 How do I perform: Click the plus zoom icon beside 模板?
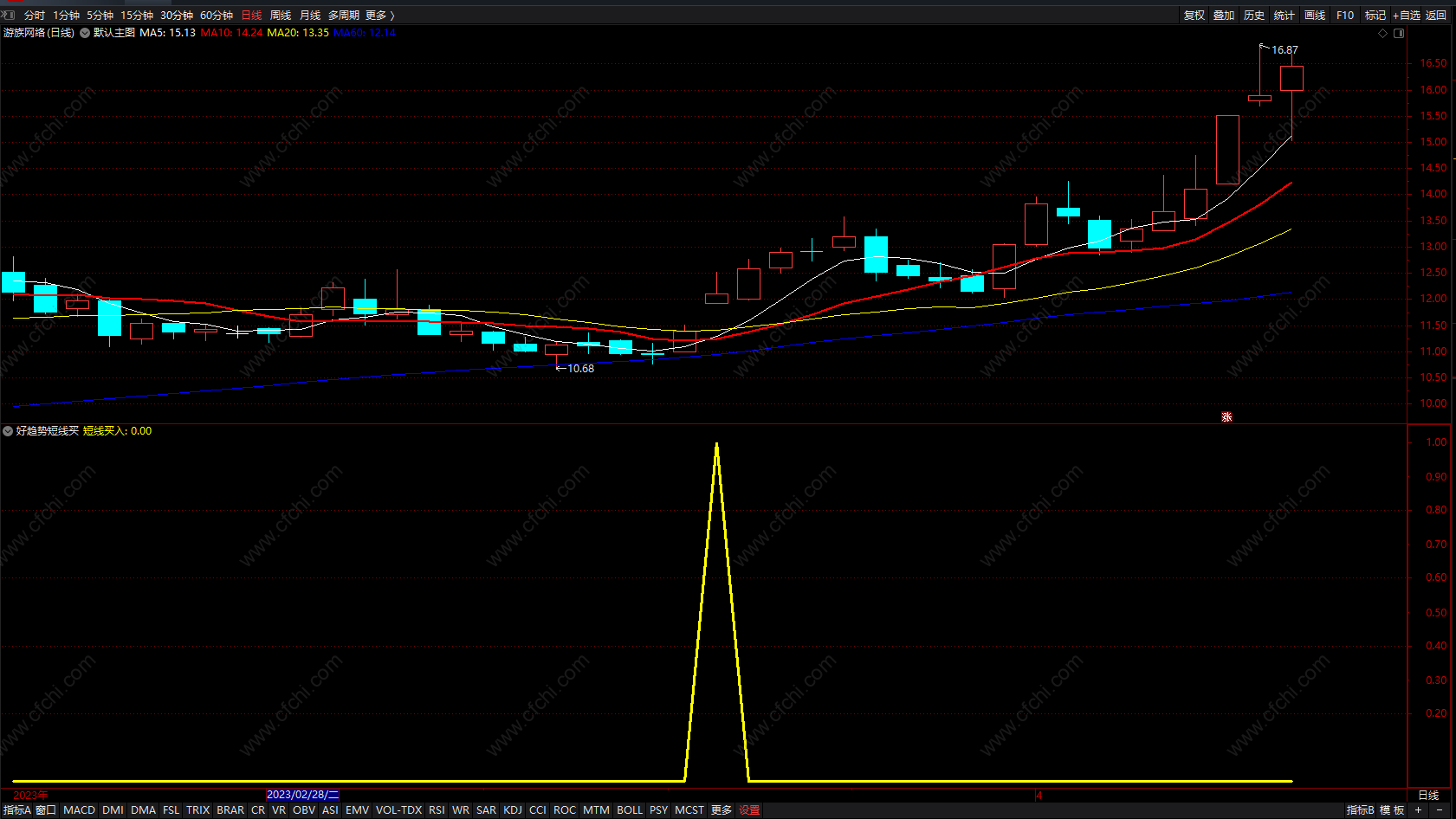pyautogui.click(x=1418, y=810)
